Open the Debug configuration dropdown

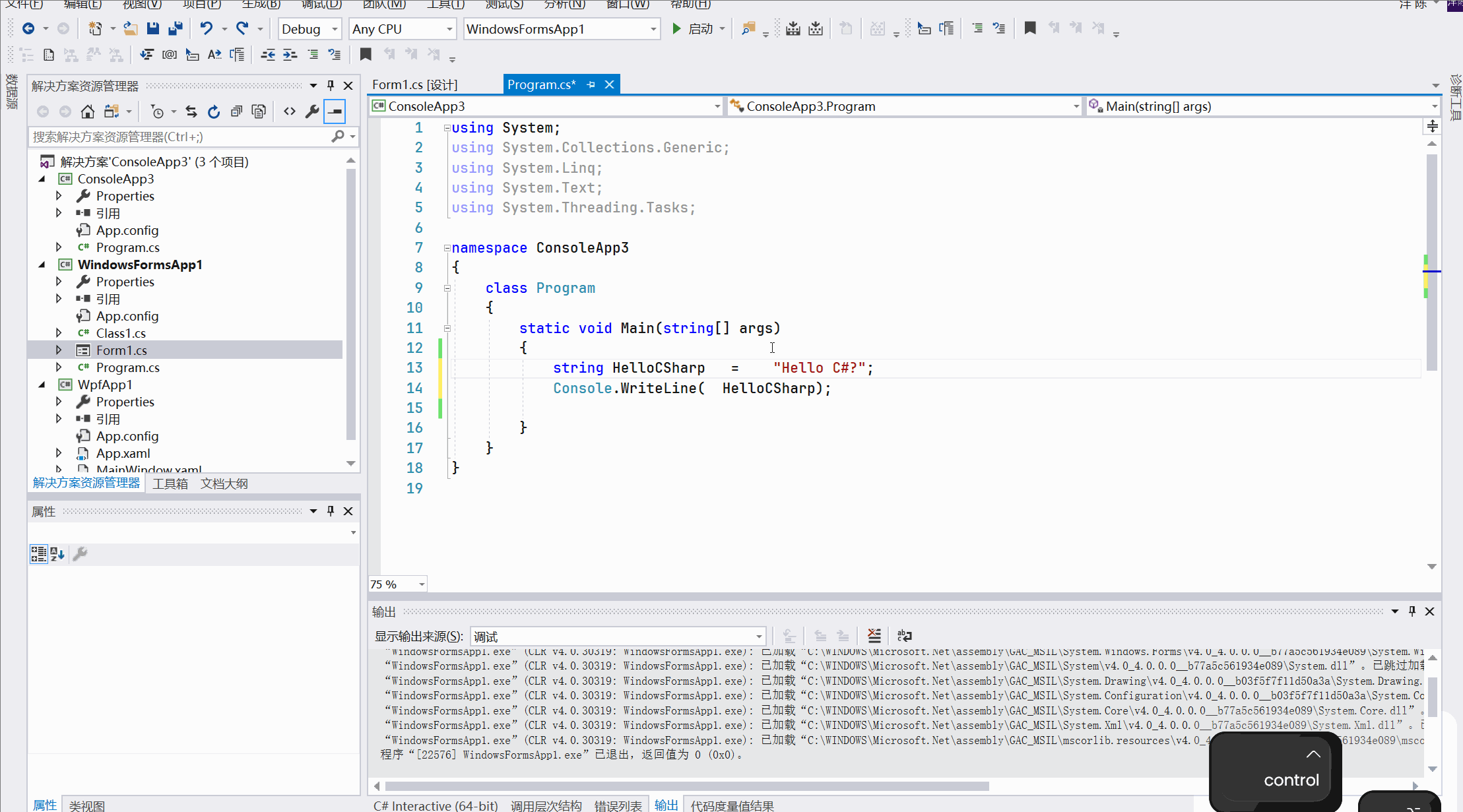335,29
